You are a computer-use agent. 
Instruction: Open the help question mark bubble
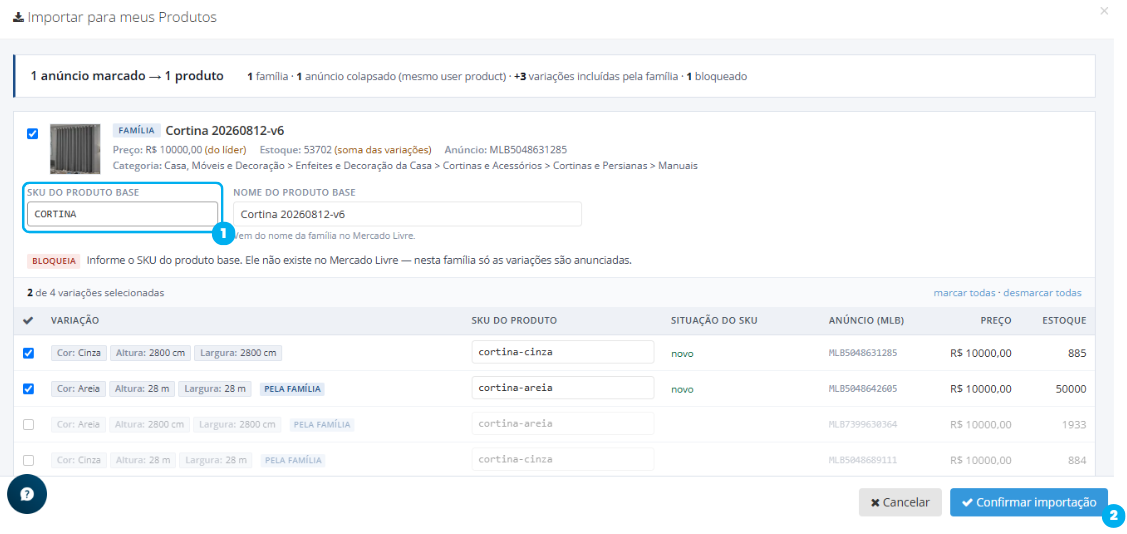[x=27, y=494]
